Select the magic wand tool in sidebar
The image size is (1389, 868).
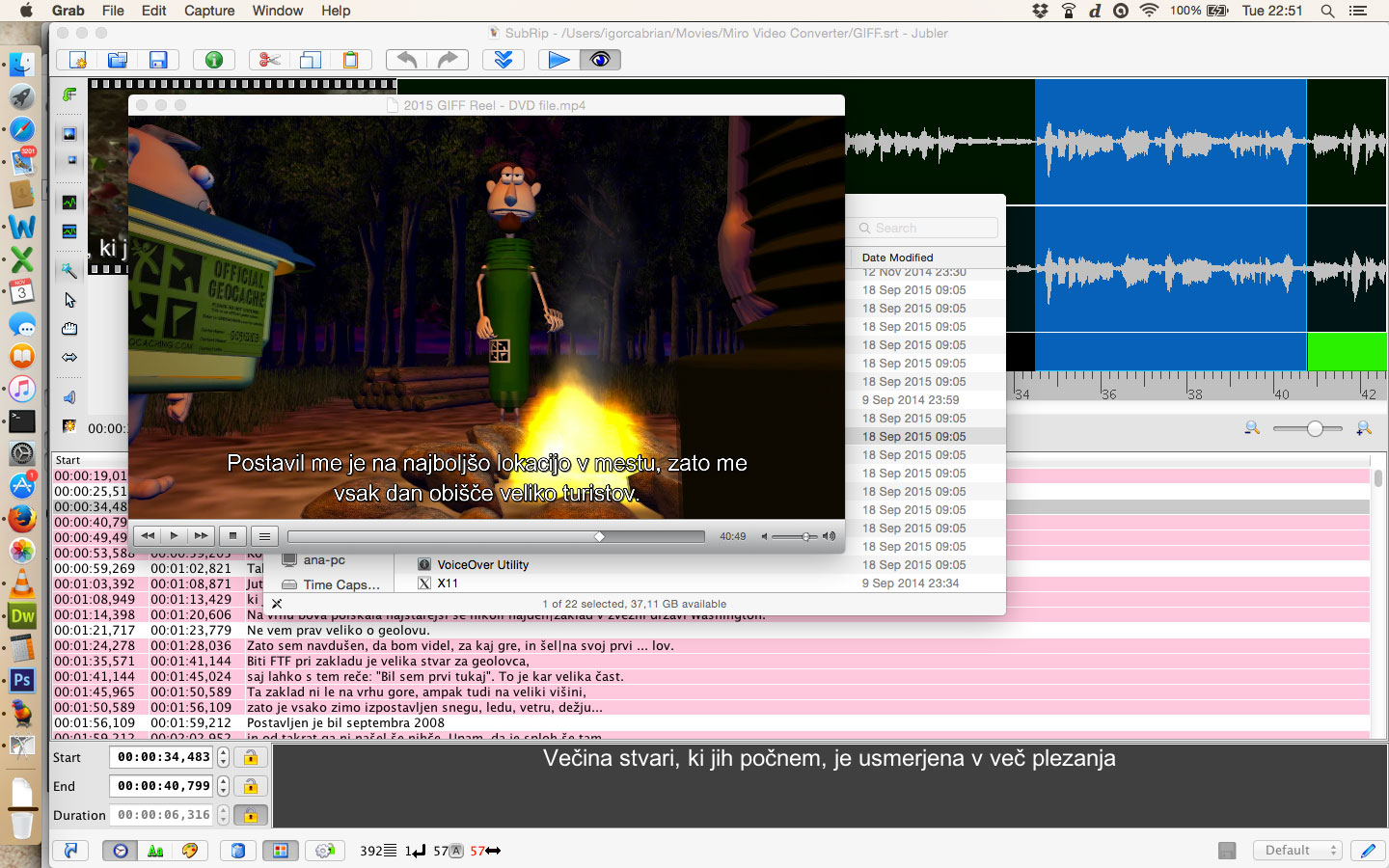(x=69, y=271)
